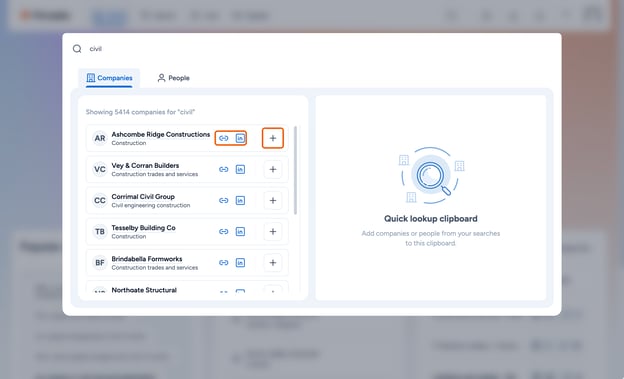Select the Vey & Corran Builders company name
The image size is (624, 379).
[145, 166]
